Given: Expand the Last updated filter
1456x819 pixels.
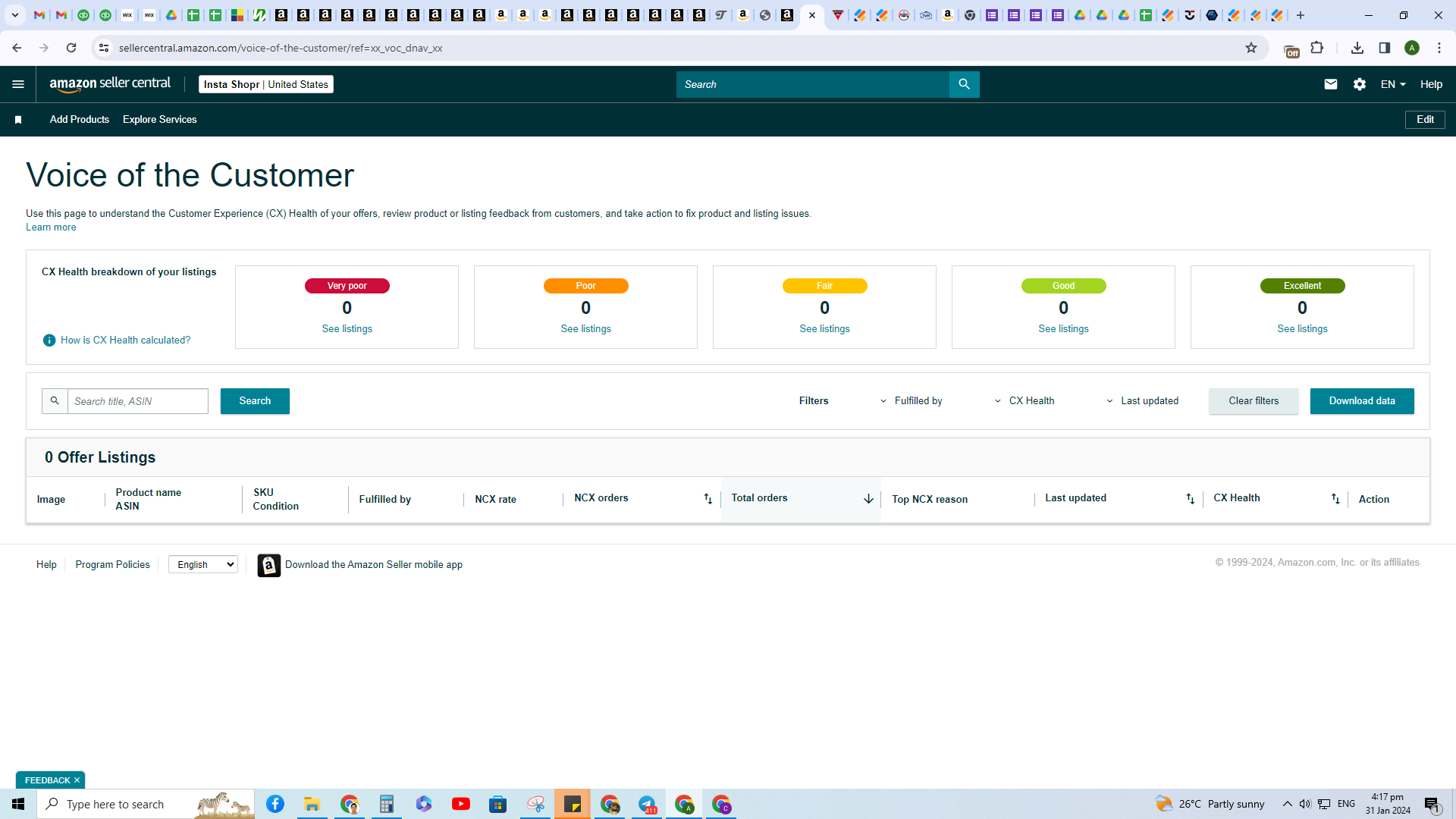Looking at the screenshot, I should point(1142,401).
